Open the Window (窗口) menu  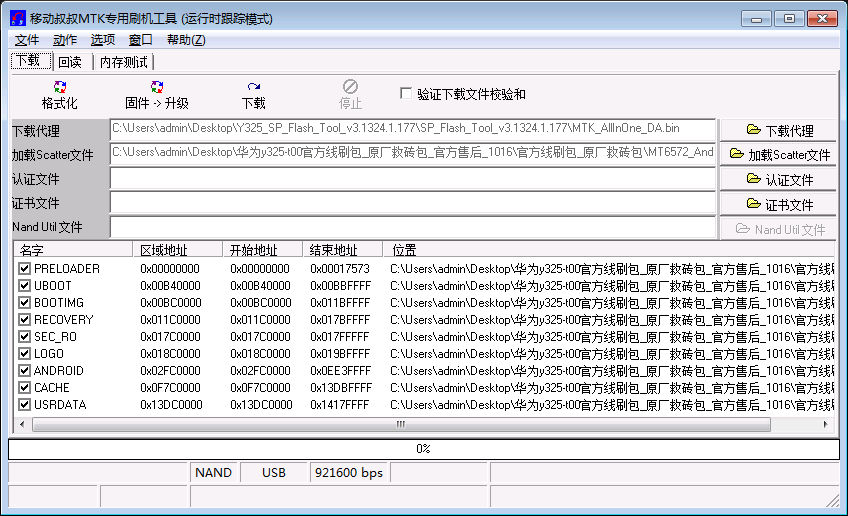[141, 40]
